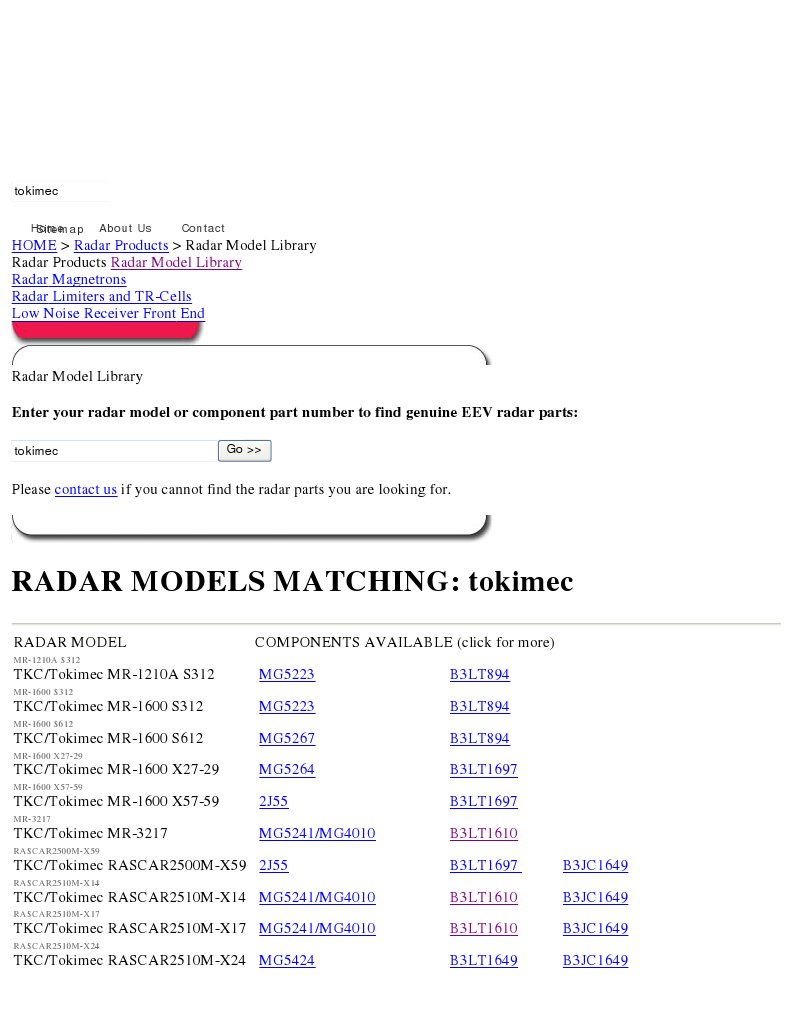This screenshot has width=791, height=1023.
Task: Open the Sitemap menu item
Action: [60, 230]
